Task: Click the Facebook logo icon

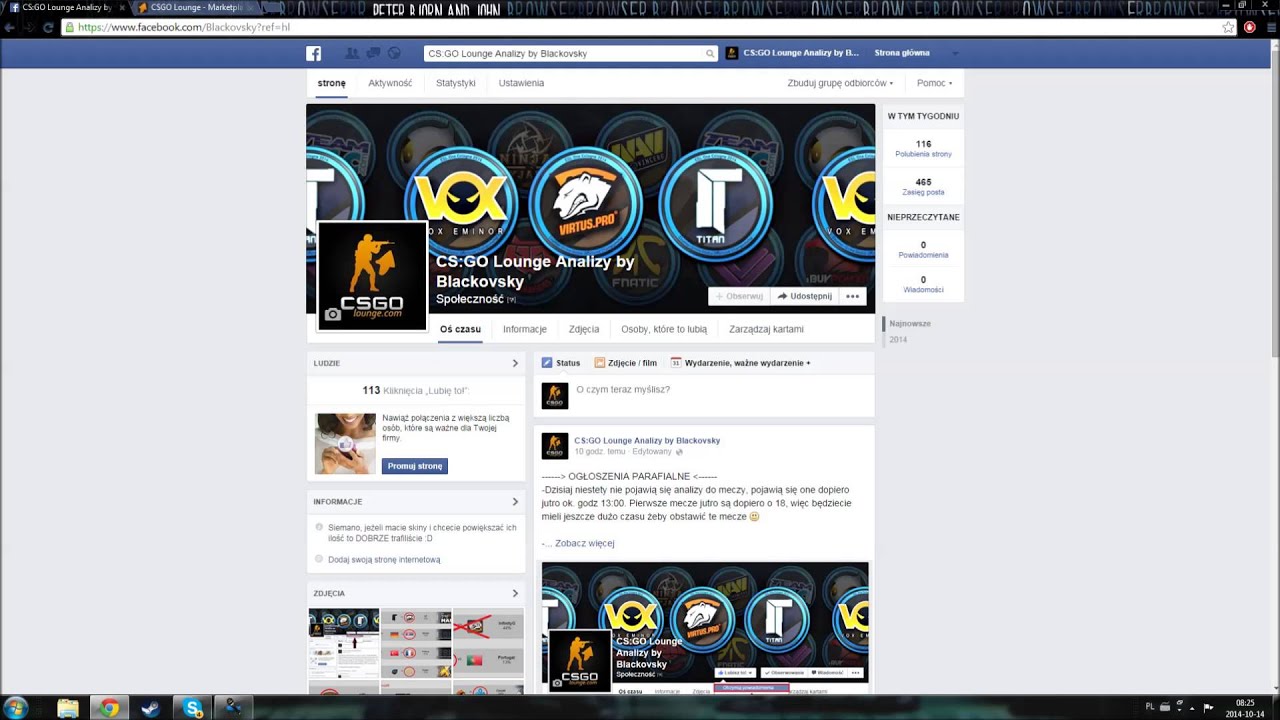Action: click(313, 53)
